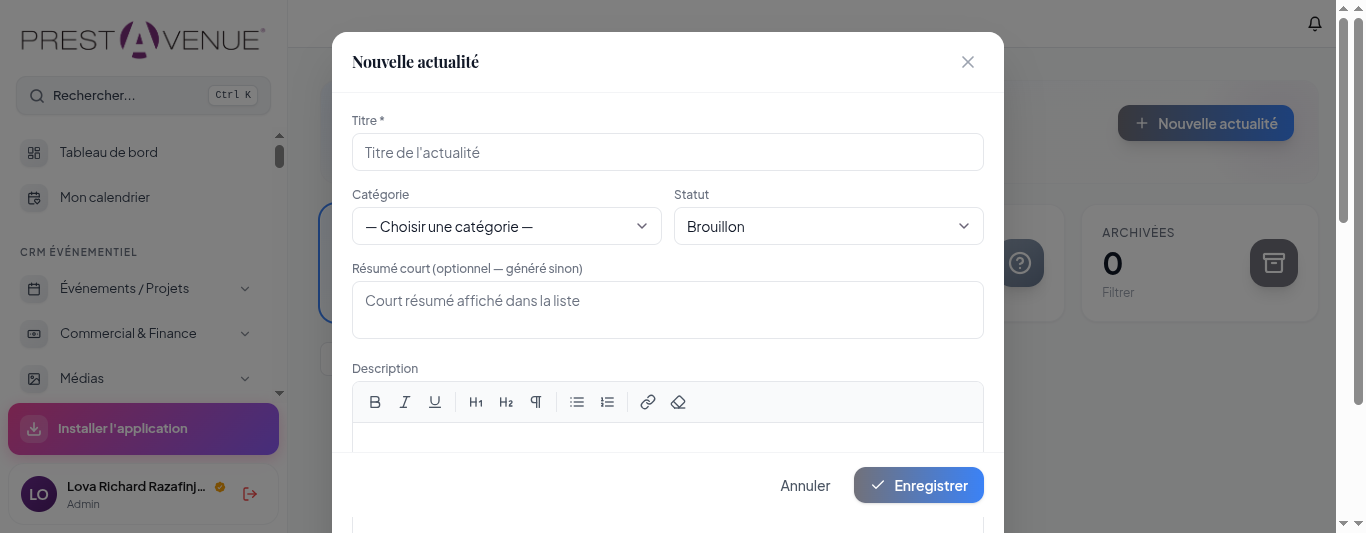Click the verified badge beside user name
This screenshot has height=533, width=1366.
pos(220,487)
